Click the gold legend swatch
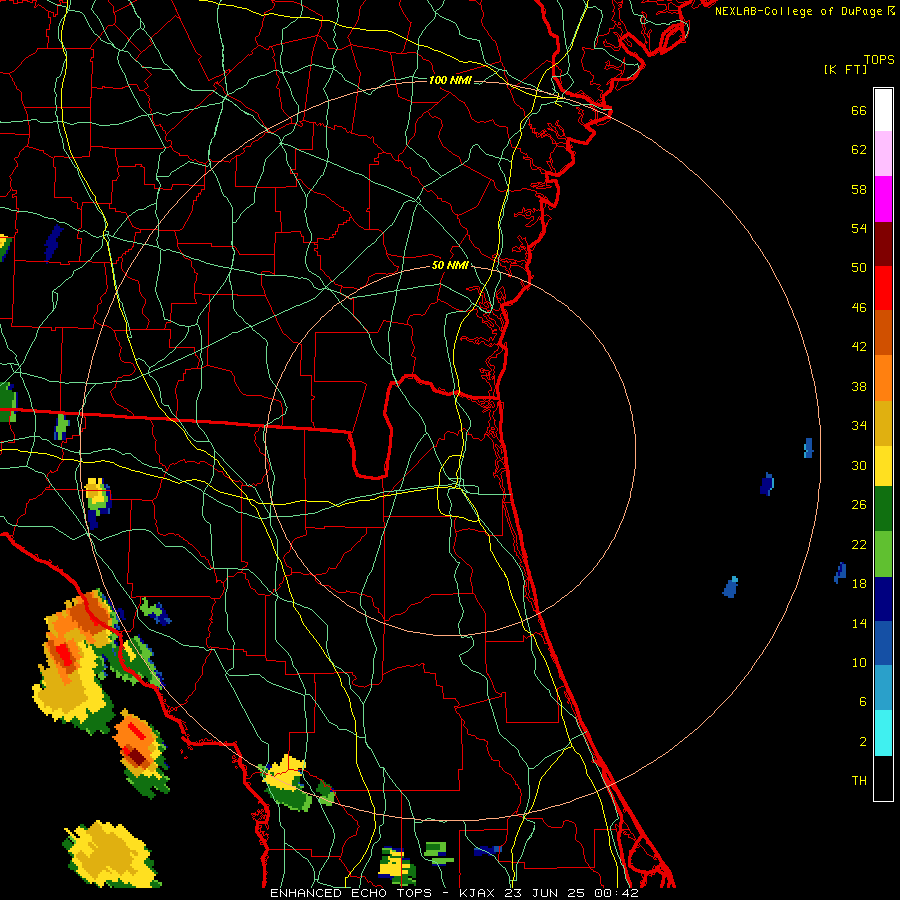The image size is (900, 900). pyautogui.click(x=883, y=423)
